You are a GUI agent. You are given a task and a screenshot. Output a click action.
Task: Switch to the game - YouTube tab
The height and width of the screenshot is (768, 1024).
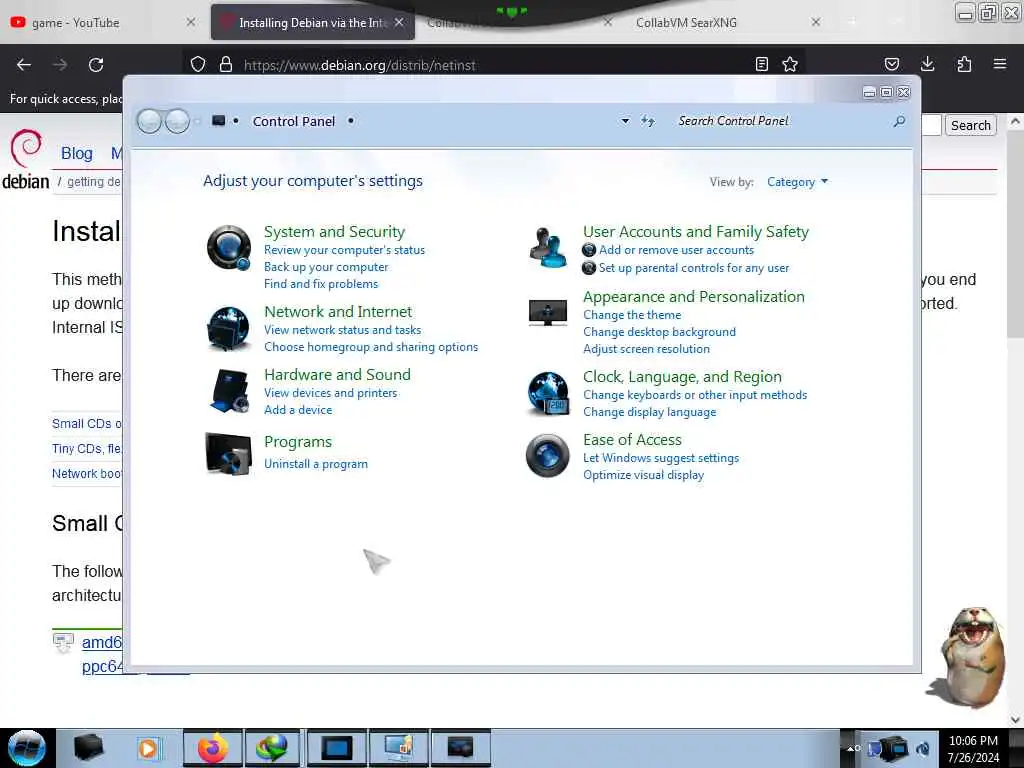[98, 23]
